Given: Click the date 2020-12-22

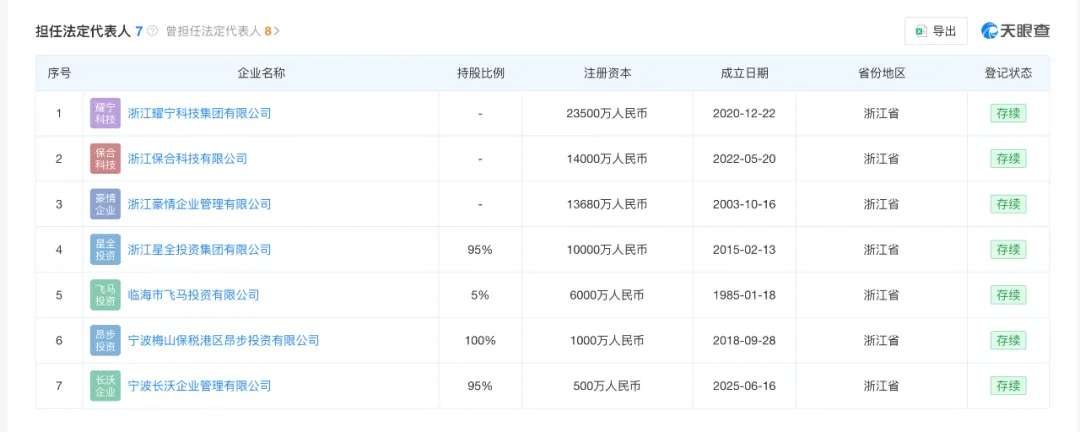Looking at the screenshot, I should (x=745, y=113).
